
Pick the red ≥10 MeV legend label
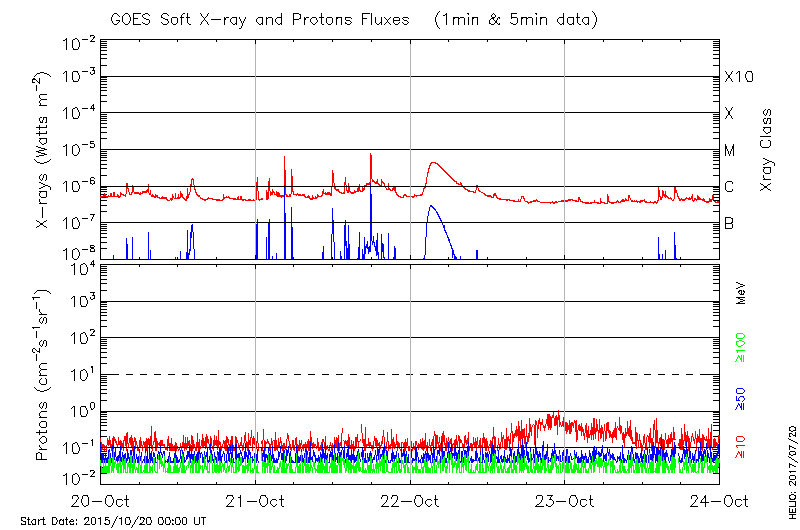741,447
